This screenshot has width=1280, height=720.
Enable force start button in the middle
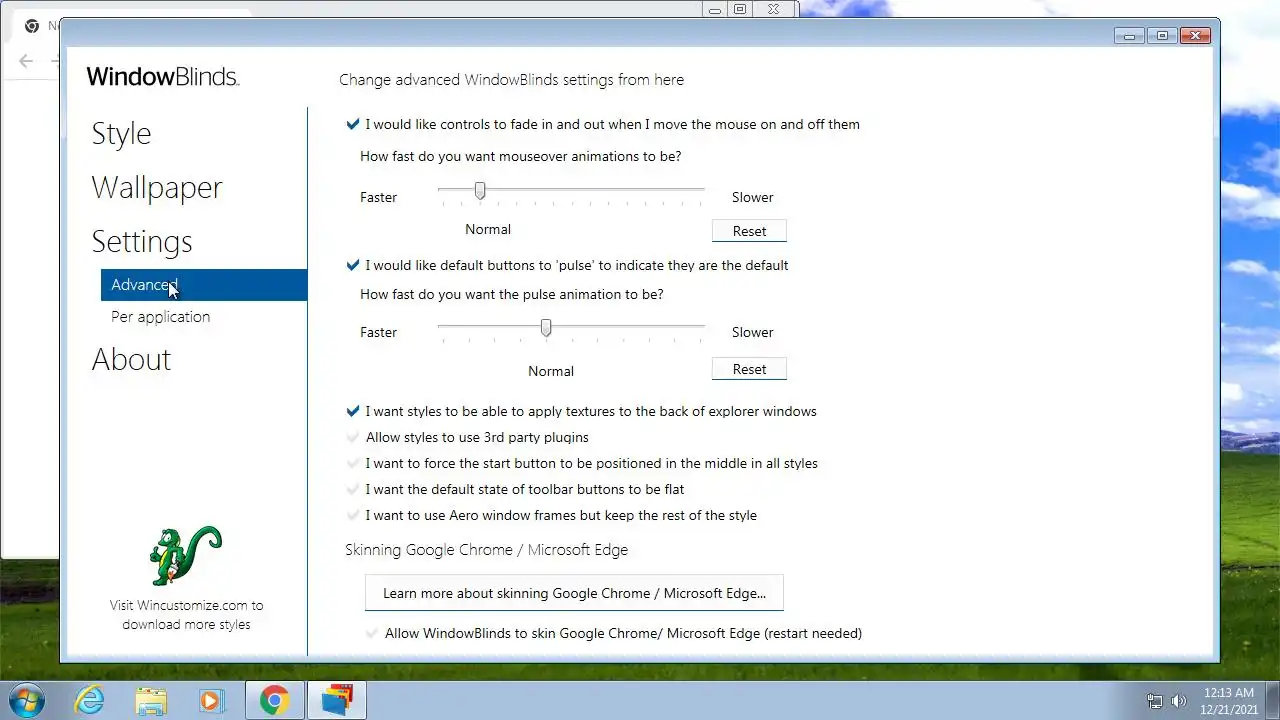point(352,463)
